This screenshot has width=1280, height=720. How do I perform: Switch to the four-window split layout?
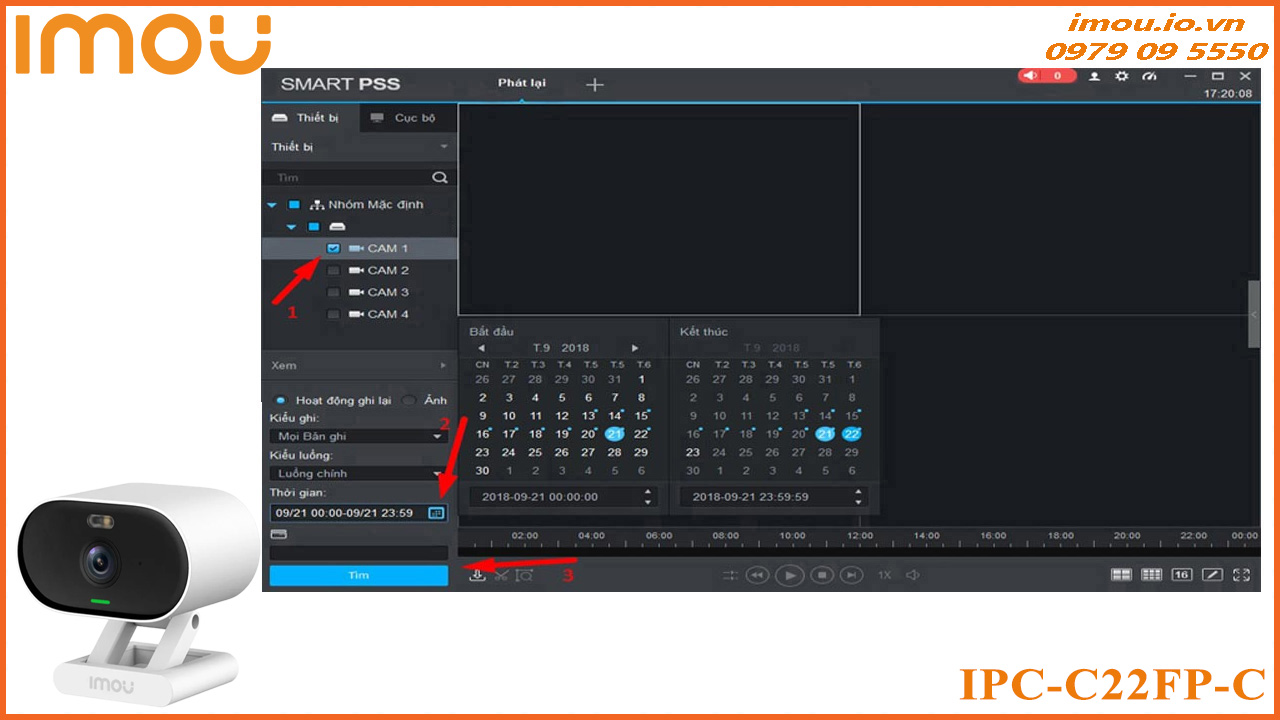1121,575
